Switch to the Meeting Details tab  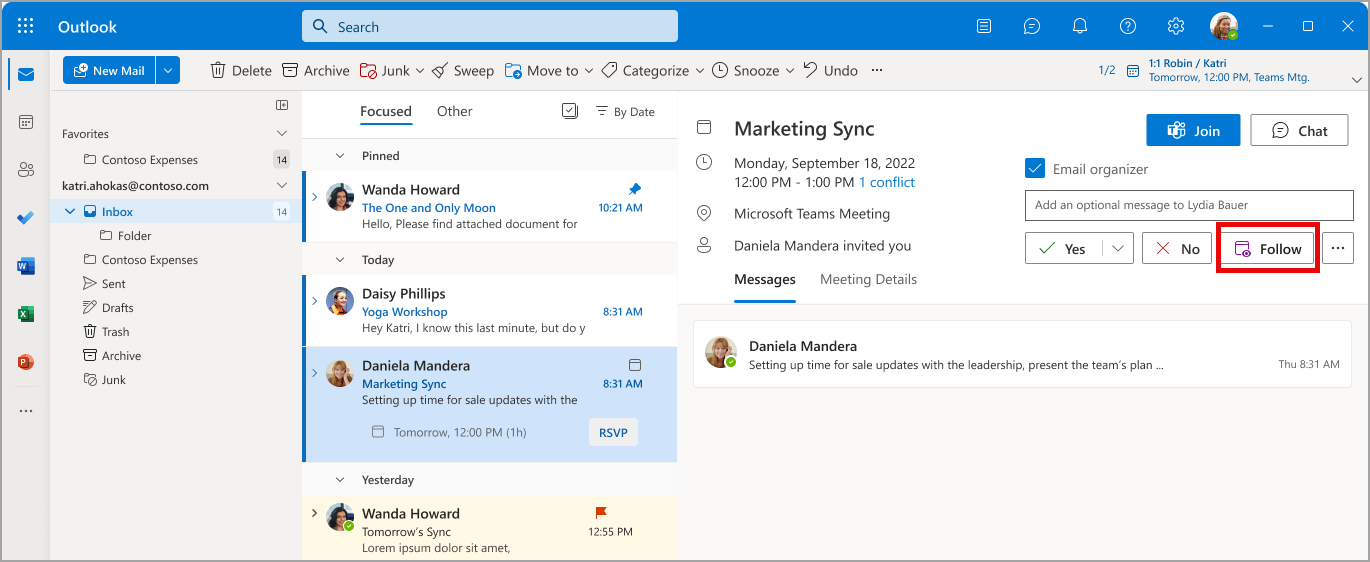[868, 279]
